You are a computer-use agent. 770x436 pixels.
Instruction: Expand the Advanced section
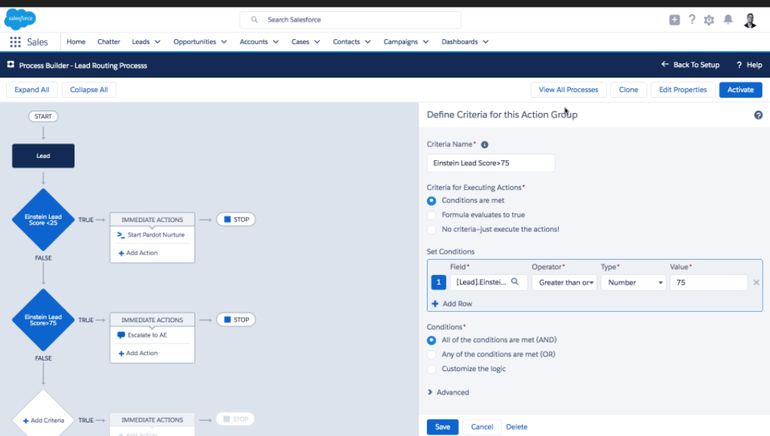(x=448, y=392)
